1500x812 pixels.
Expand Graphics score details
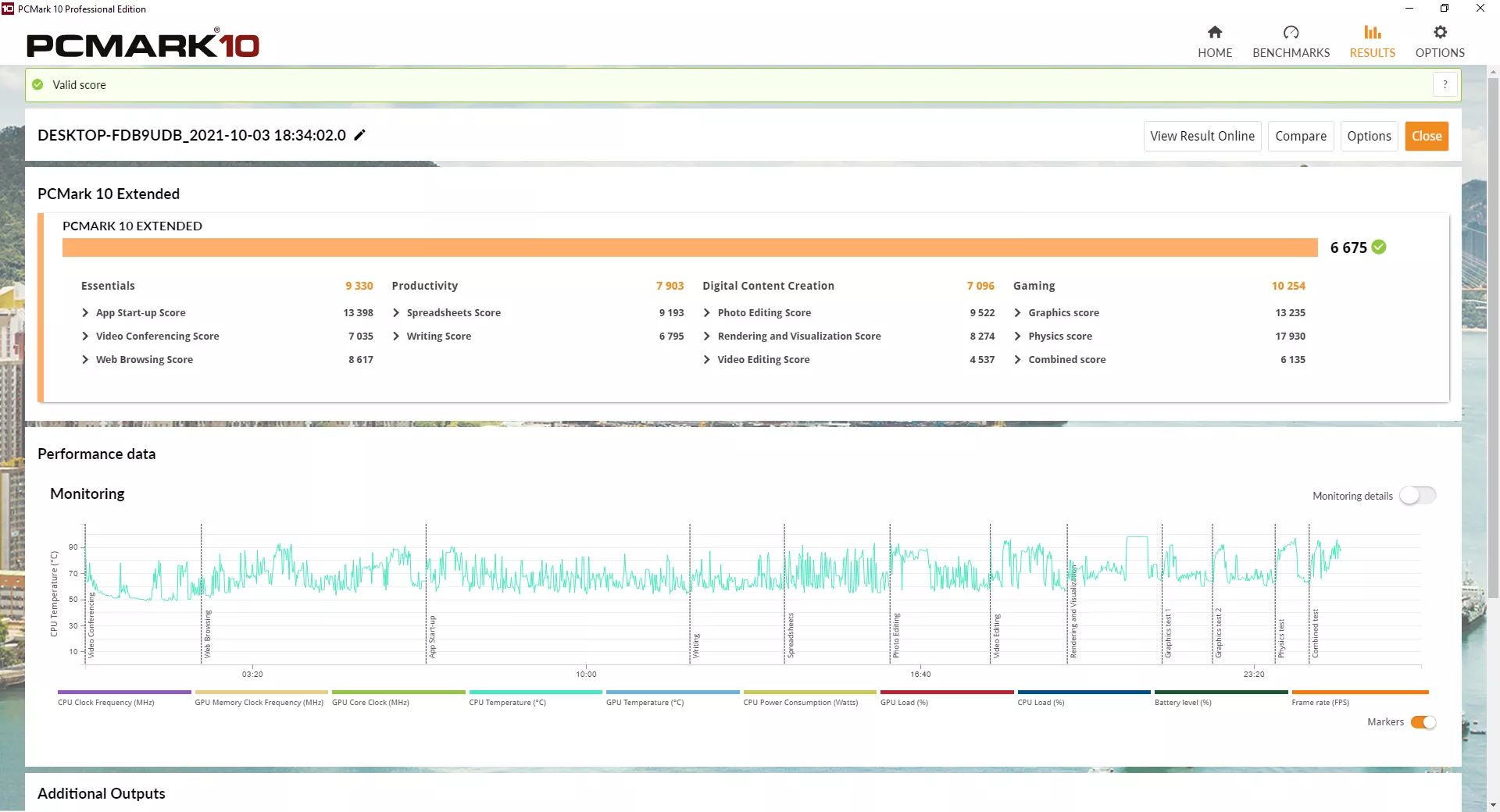click(x=1017, y=312)
